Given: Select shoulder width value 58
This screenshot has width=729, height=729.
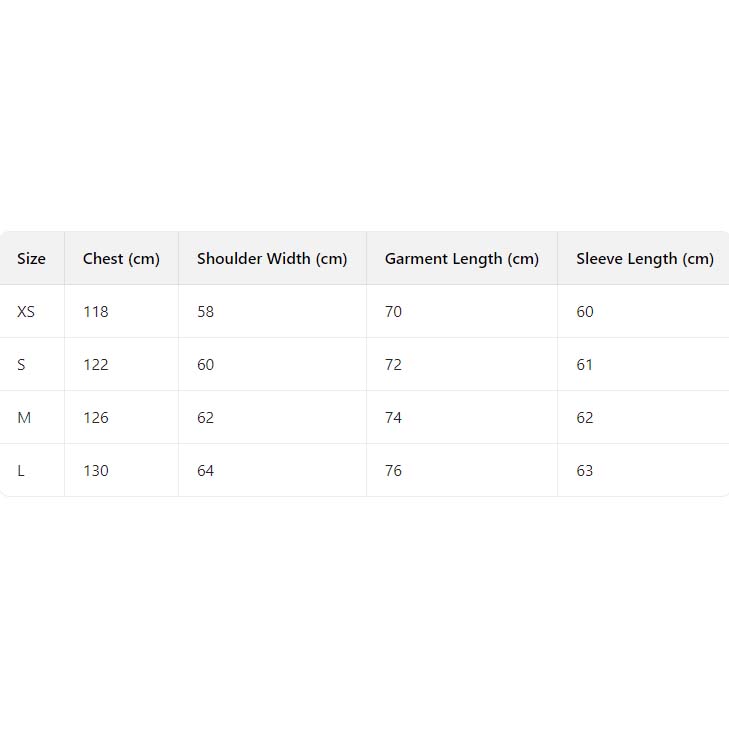Looking at the screenshot, I should coord(206,312).
